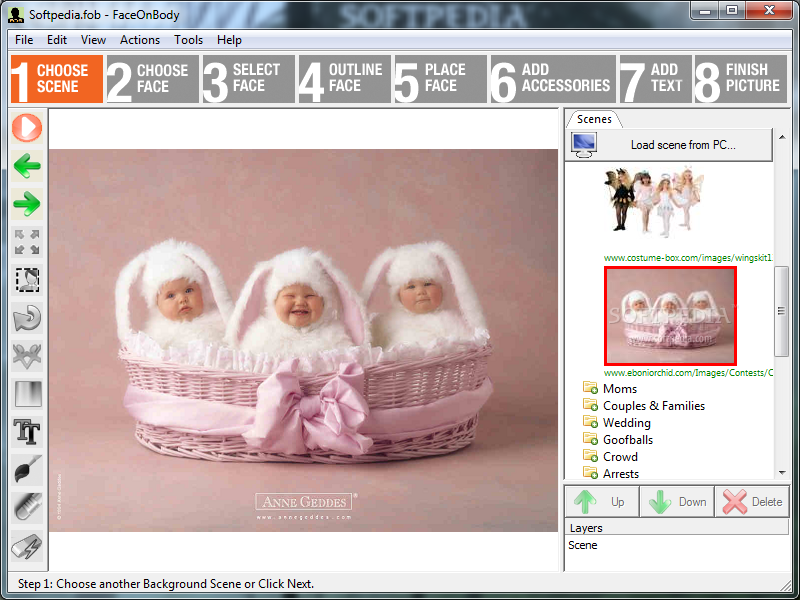The height and width of the screenshot is (600, 800).
Task: Select the face selection dashed-box tool
Action: [x=27, y=280]
